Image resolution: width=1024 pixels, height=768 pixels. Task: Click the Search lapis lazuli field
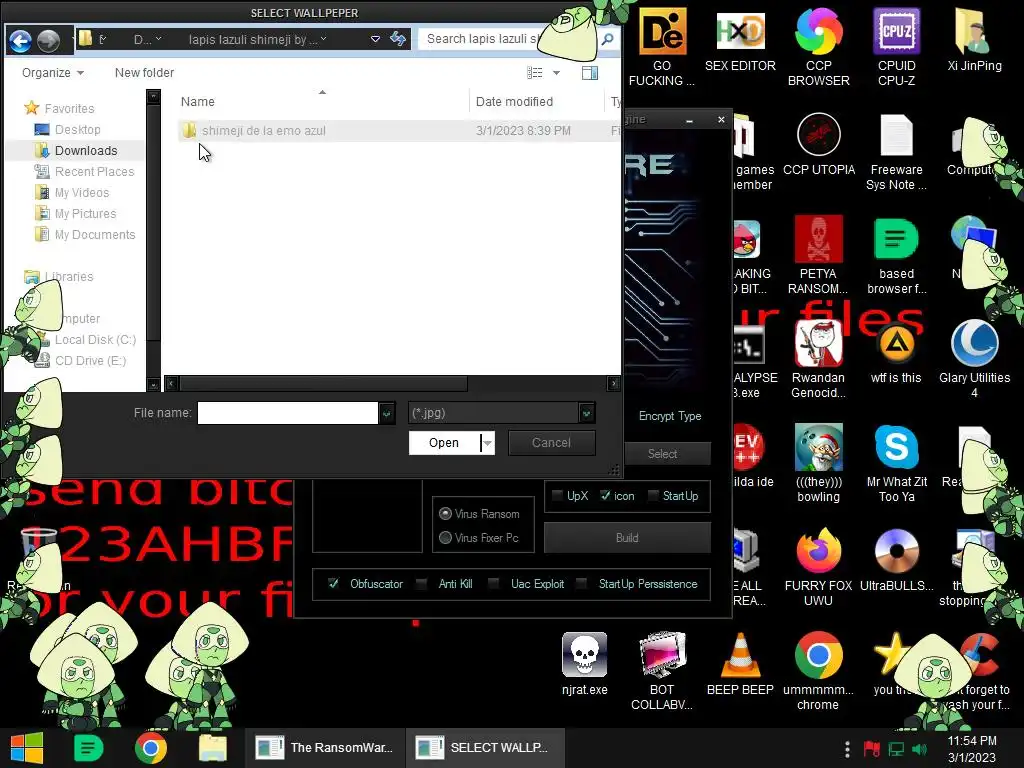[x=481, y=39]
